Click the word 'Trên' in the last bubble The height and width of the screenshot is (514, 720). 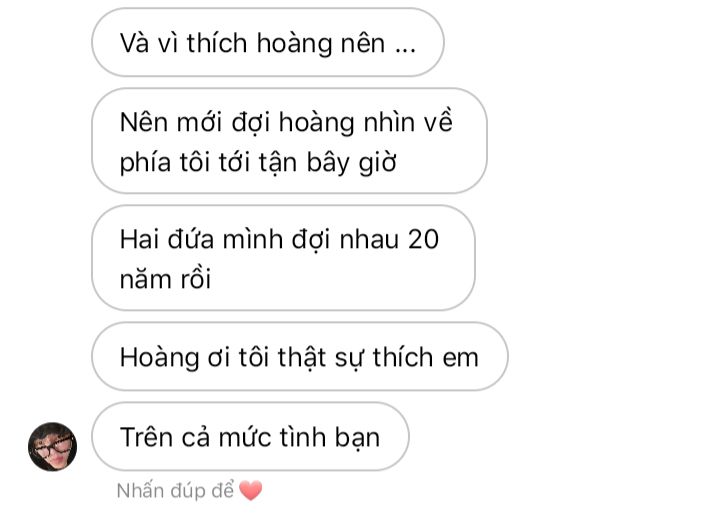(147, 437)
